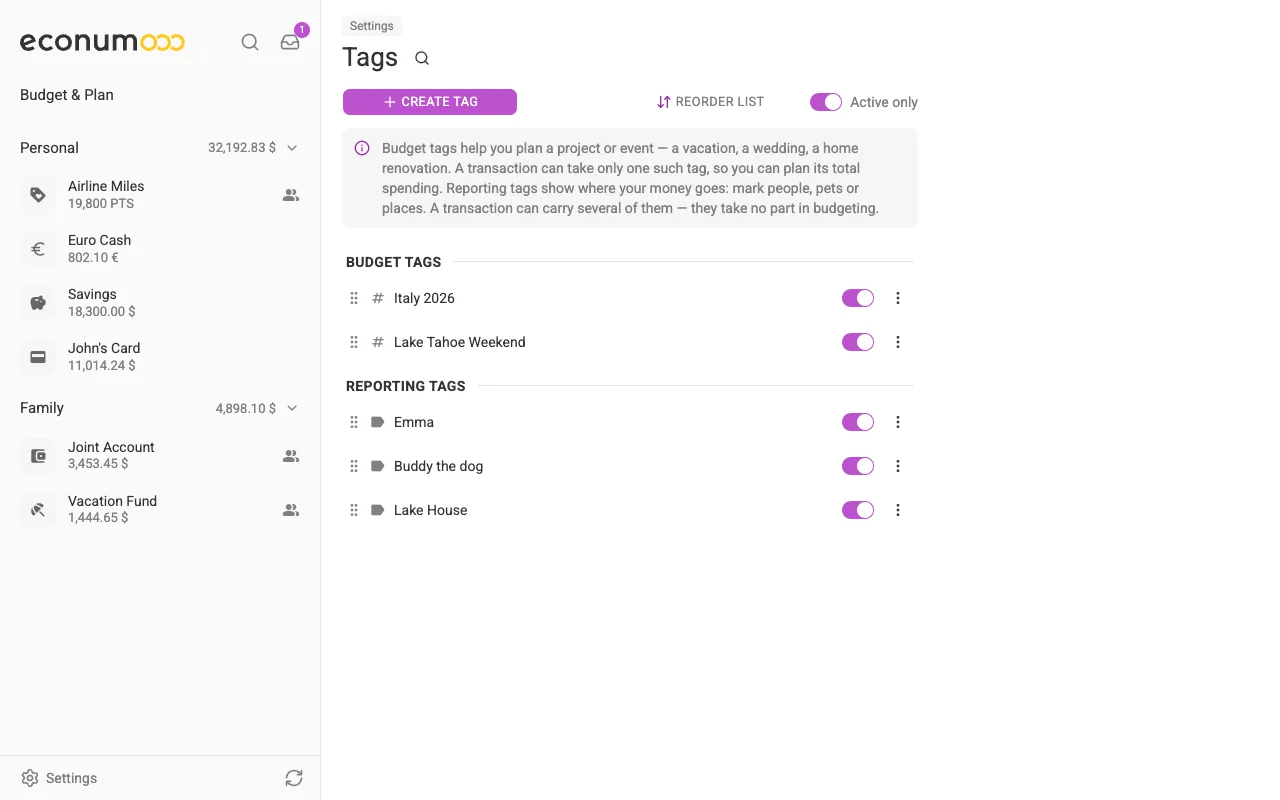Turn off the Emma tag switch
Viewport: 1280px width, 800px height.
(x=858, y=422)
